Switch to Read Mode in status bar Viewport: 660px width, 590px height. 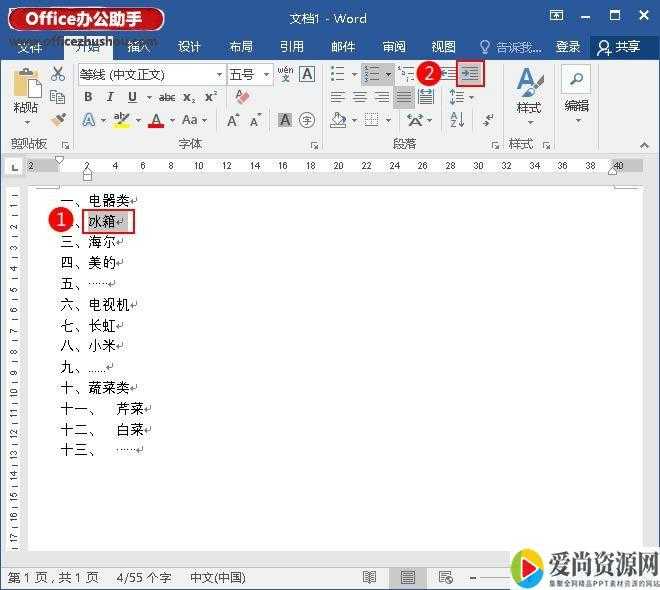370,578
